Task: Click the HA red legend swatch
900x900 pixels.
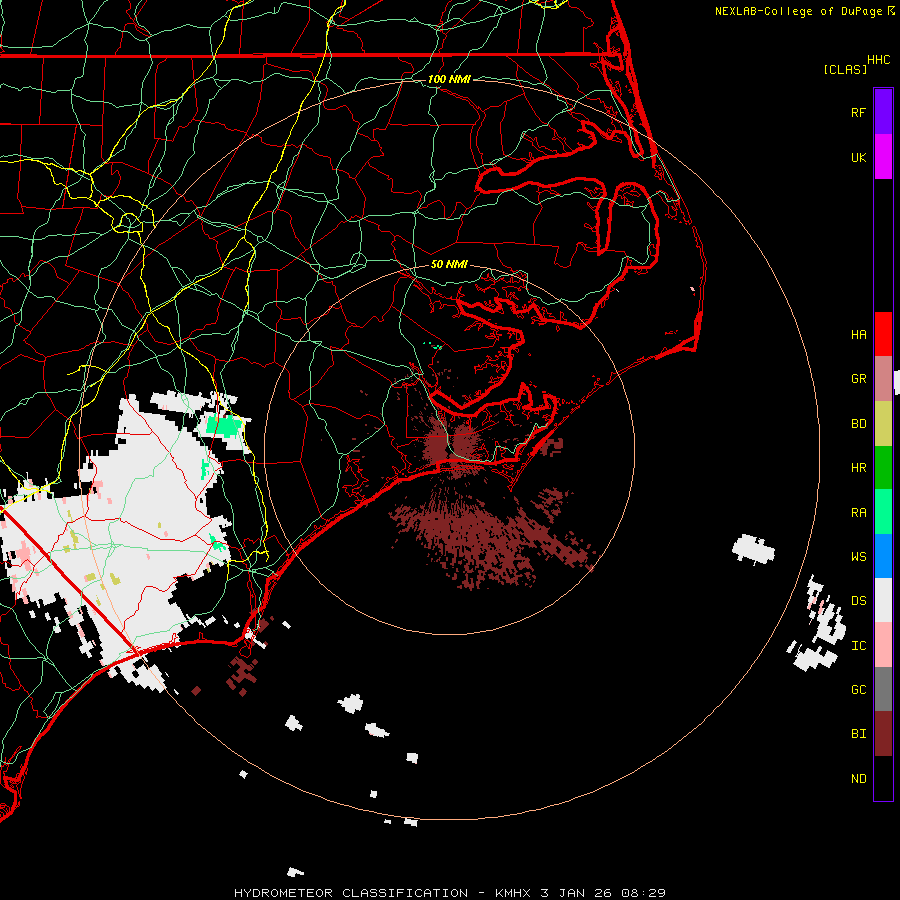Action: 883,334
